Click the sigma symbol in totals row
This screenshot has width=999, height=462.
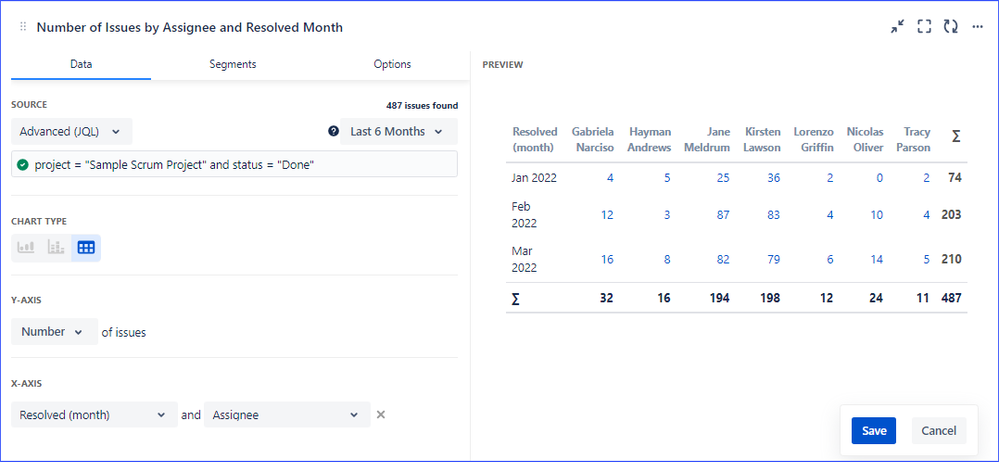click(x=515, y=298)
